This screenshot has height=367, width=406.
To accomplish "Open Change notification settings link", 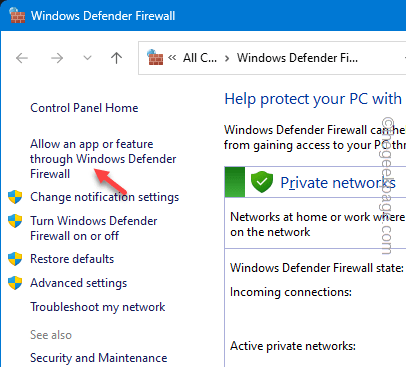I will tap(105, 197).
